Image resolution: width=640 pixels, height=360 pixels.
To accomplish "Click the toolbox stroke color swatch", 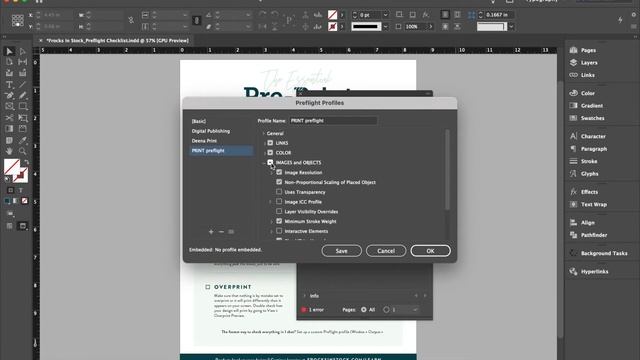I will [21, 176].
